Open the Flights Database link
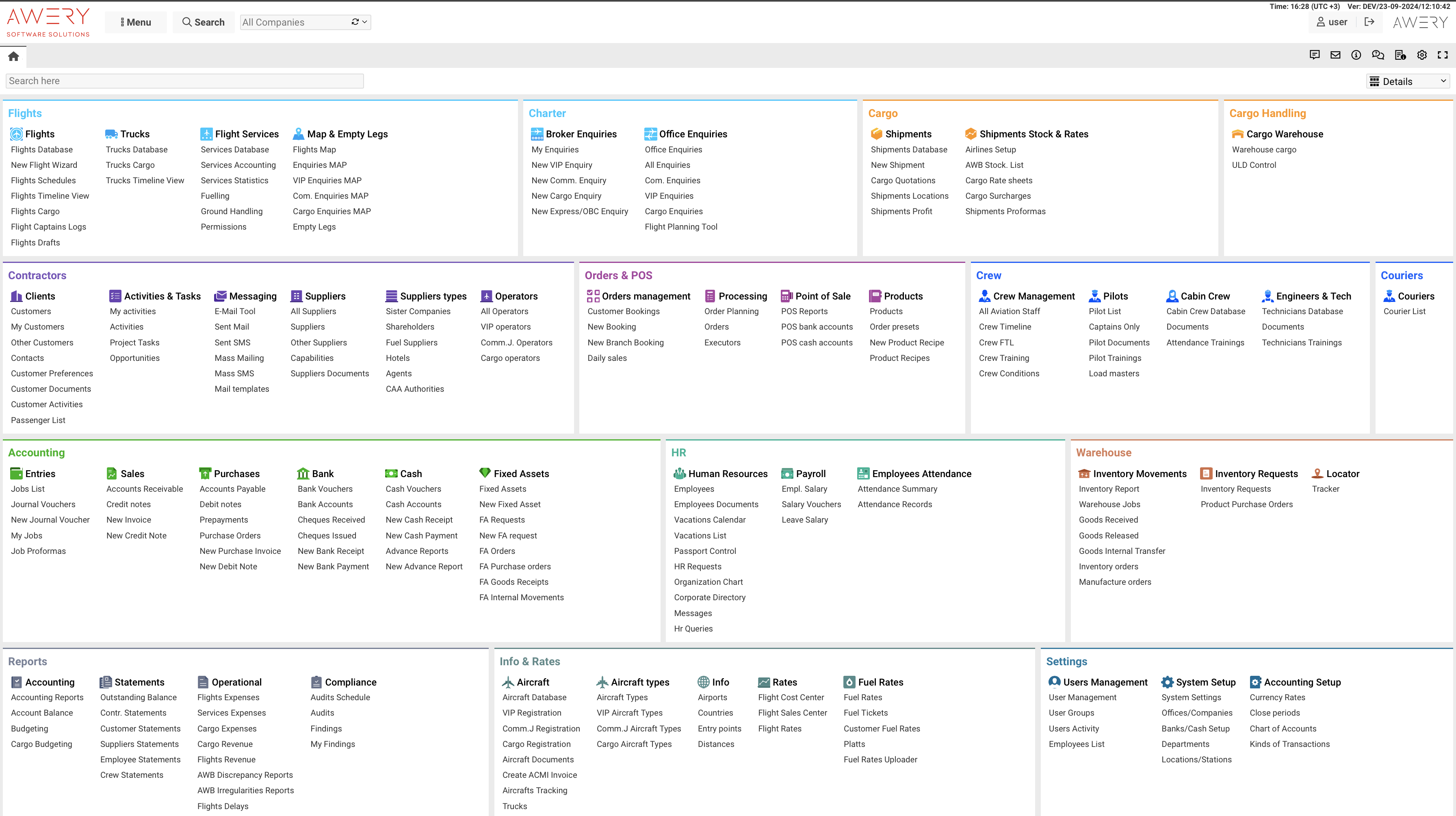This screenshot has width=1456, height=816. tap(42, 149)
